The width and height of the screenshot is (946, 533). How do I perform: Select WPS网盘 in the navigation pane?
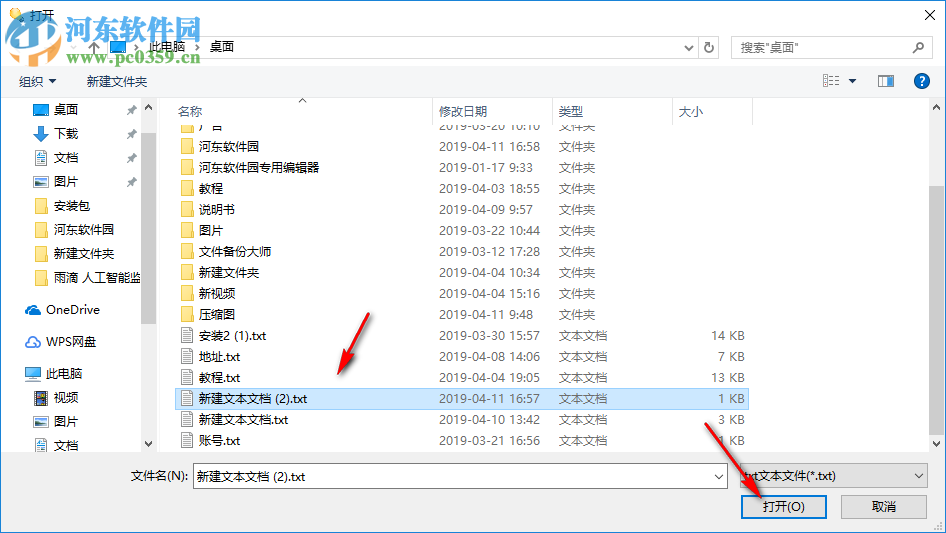[71, 342]
